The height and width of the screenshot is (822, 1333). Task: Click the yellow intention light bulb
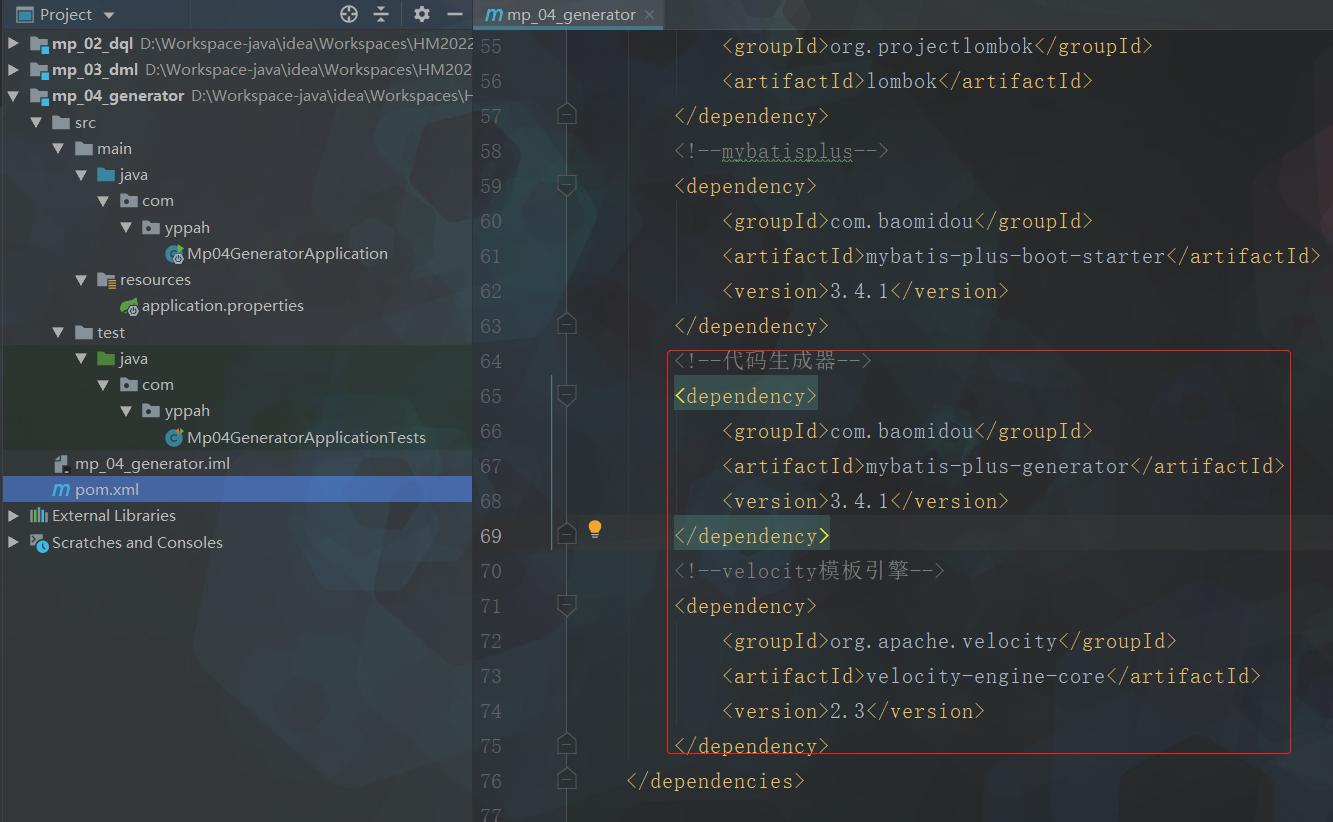click(595, 528)
